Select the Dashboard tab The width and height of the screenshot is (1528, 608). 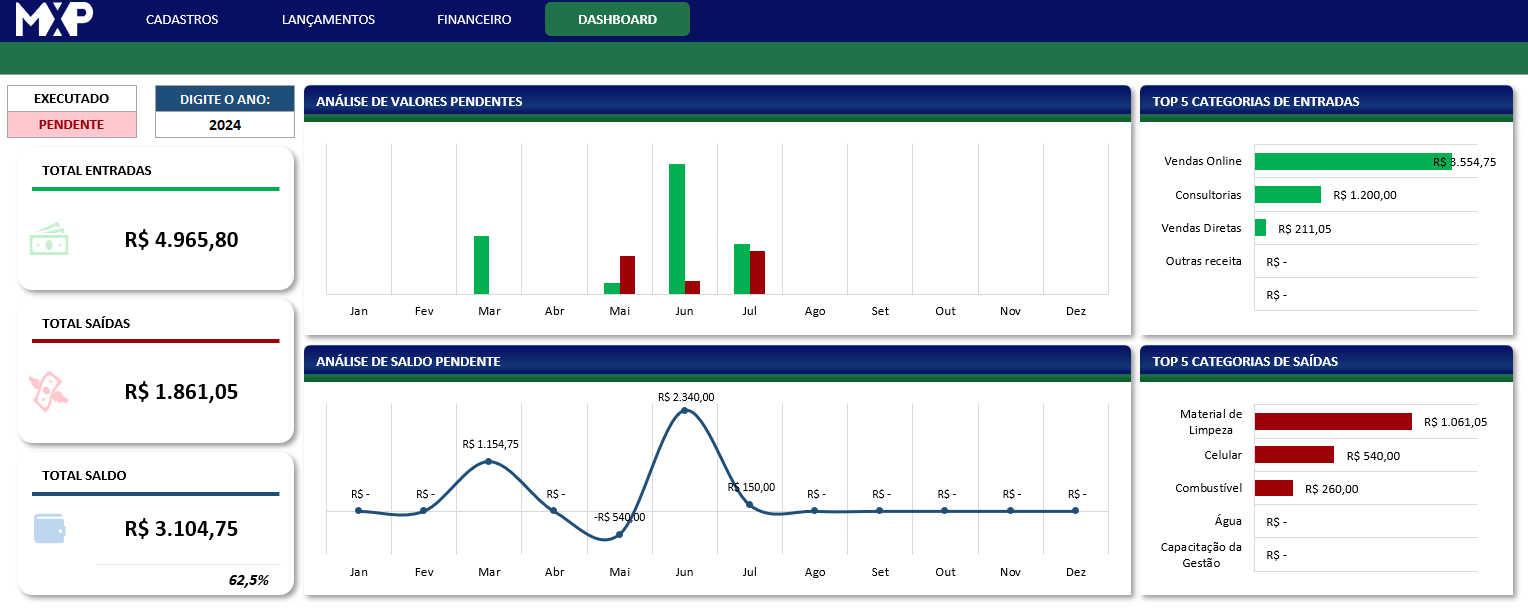tap(617, 19)
